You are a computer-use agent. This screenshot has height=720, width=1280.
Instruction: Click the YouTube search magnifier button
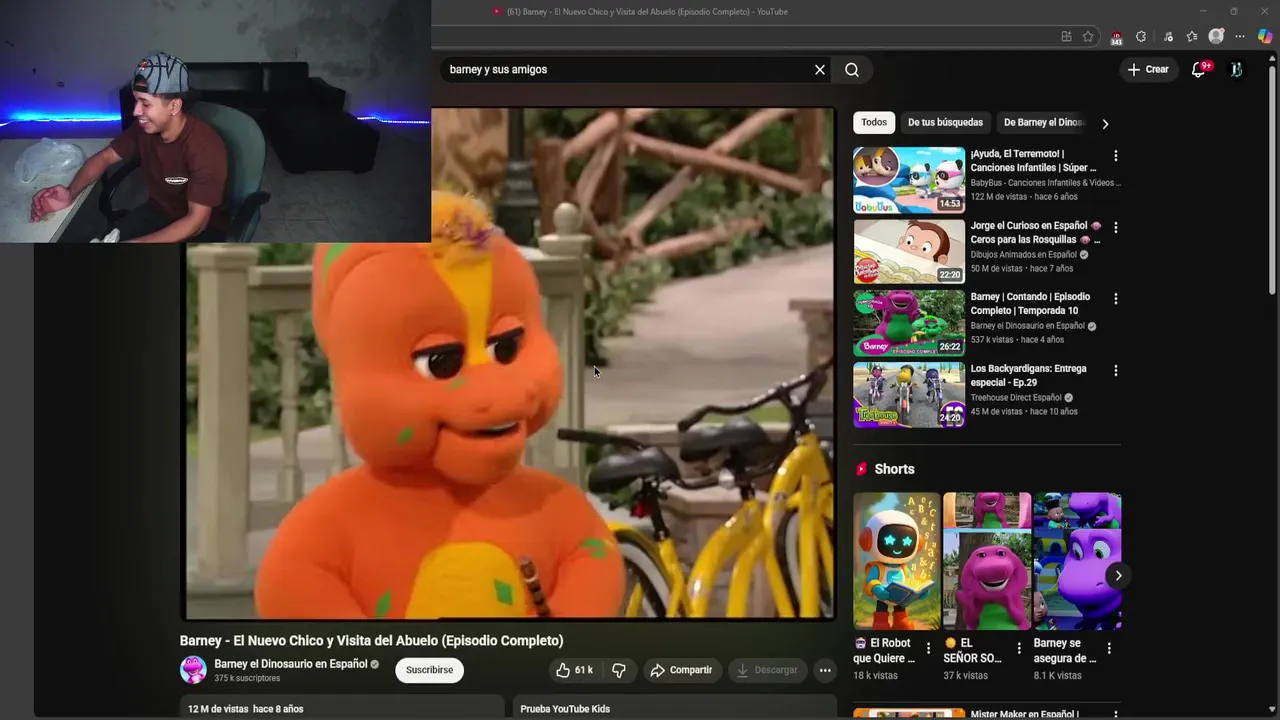(852, 70)
